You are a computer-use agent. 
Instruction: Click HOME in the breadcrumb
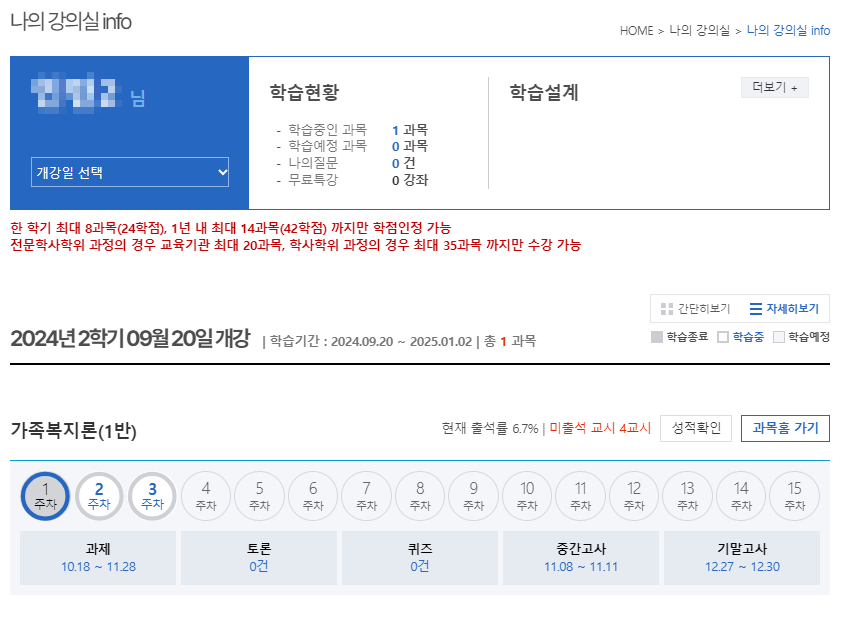(x=636, y=31)
